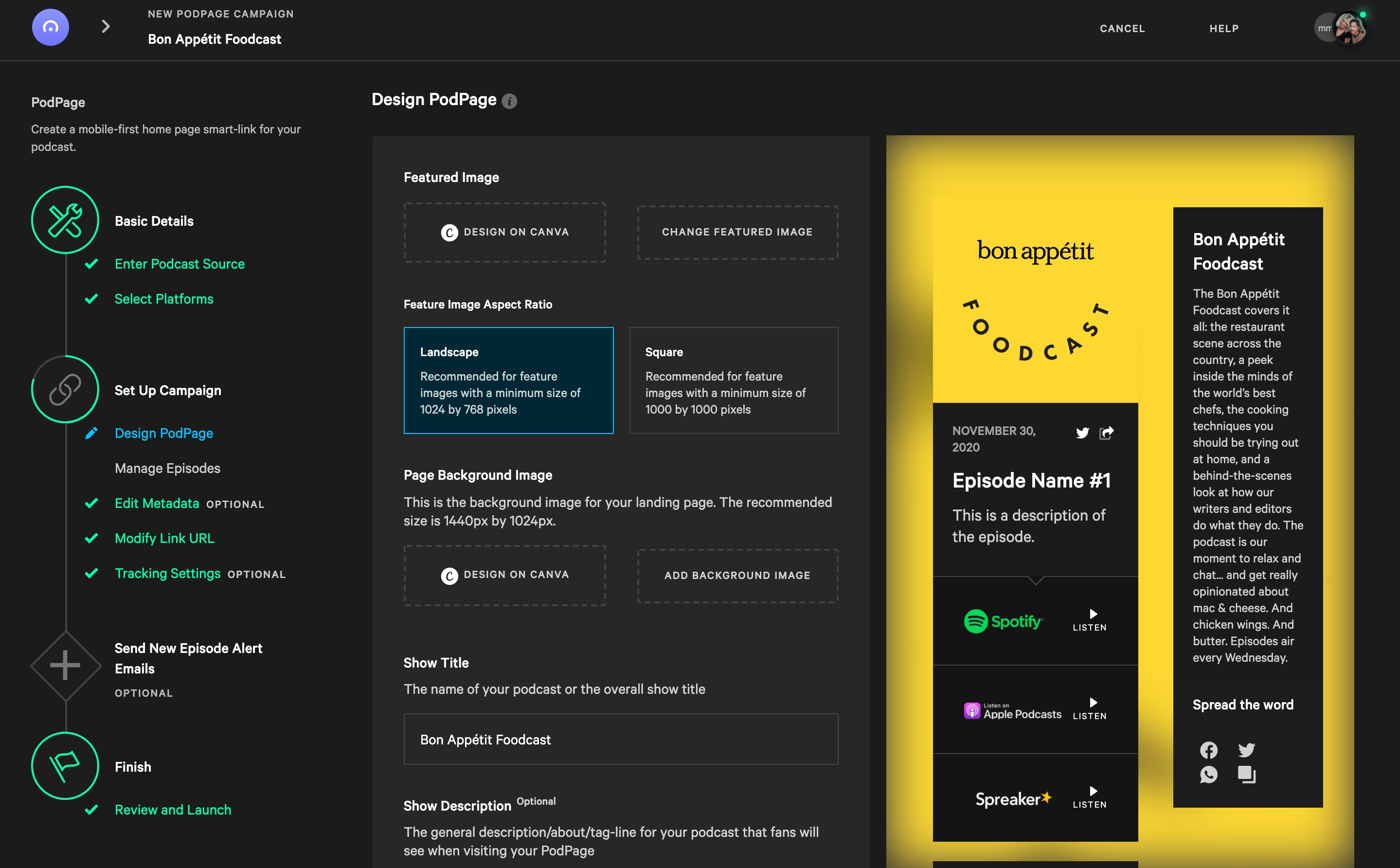The image size is (1400, 868).
Task: Click the purple home logo icon
Action: tap(51, 28)
